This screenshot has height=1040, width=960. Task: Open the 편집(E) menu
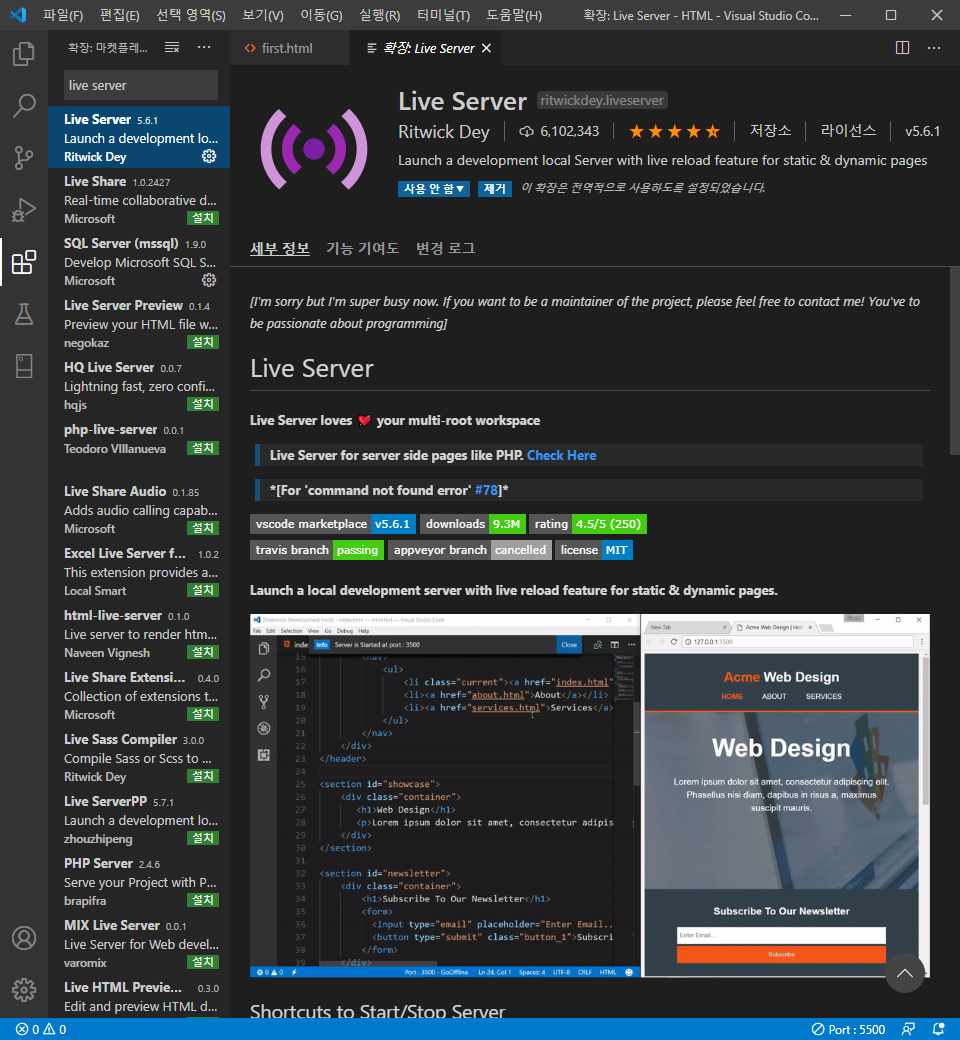(x=119, y=15)
